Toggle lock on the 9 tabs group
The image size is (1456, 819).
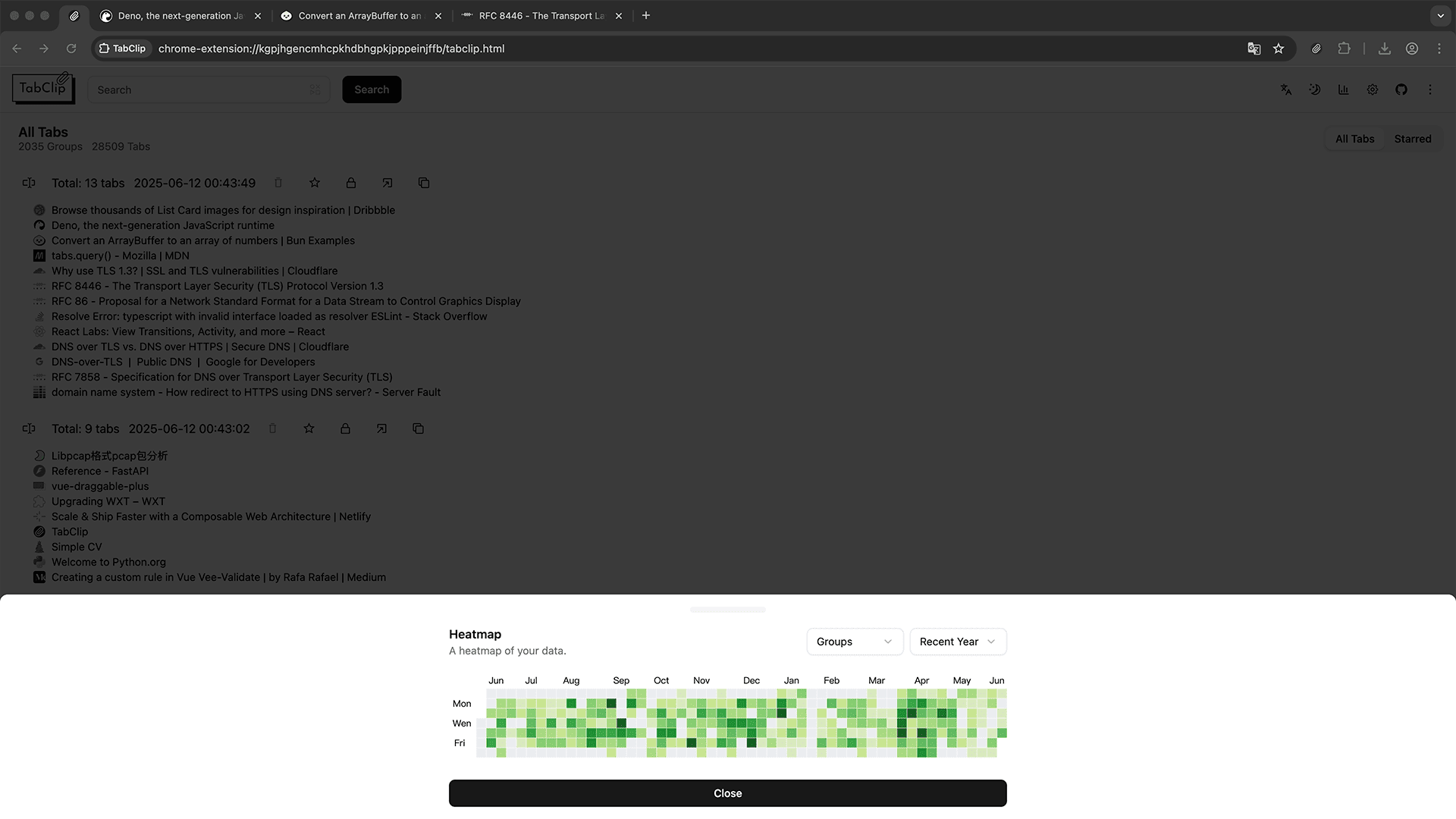pos(345,428)
